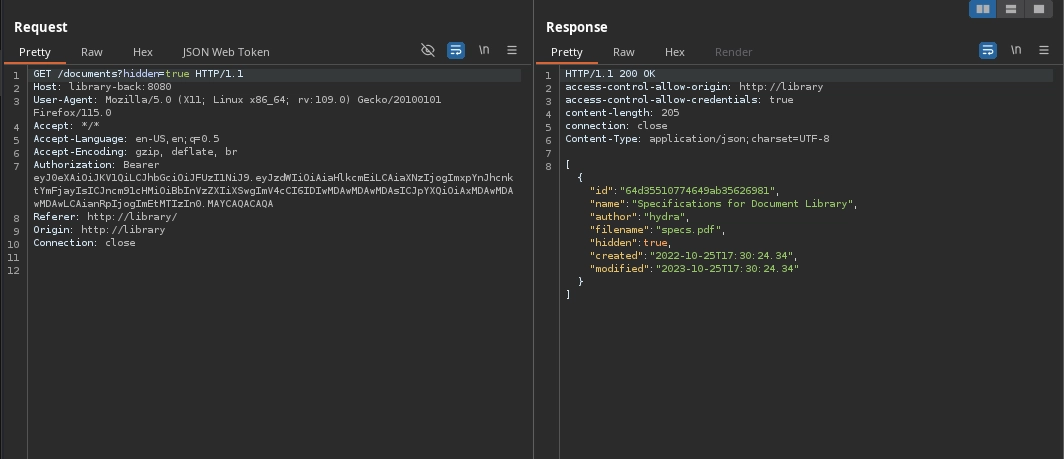Select the Response Pretty tab
Screen dimensions: 1064x459
[566, 52]
